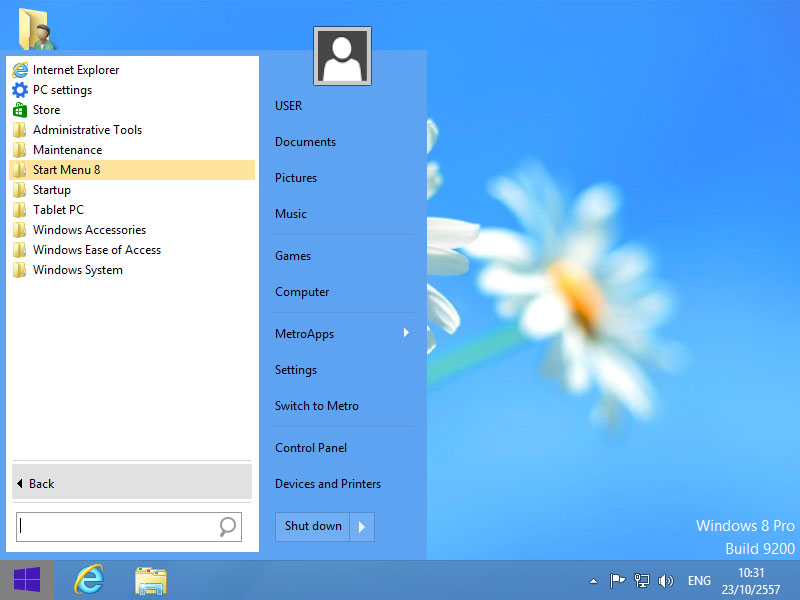Screen dimensions: 800x600
Task: Click the Shut down button
Action: (313, 526)
